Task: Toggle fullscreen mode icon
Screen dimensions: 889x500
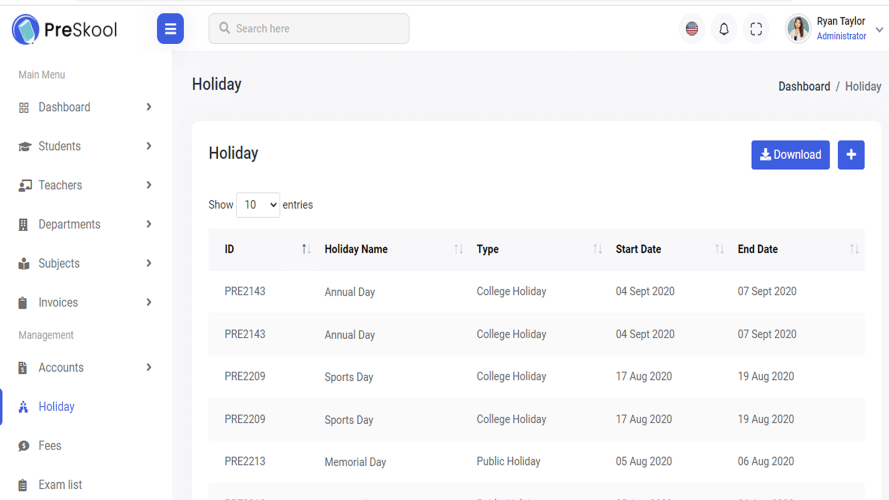Action: (x=756, y=29)
